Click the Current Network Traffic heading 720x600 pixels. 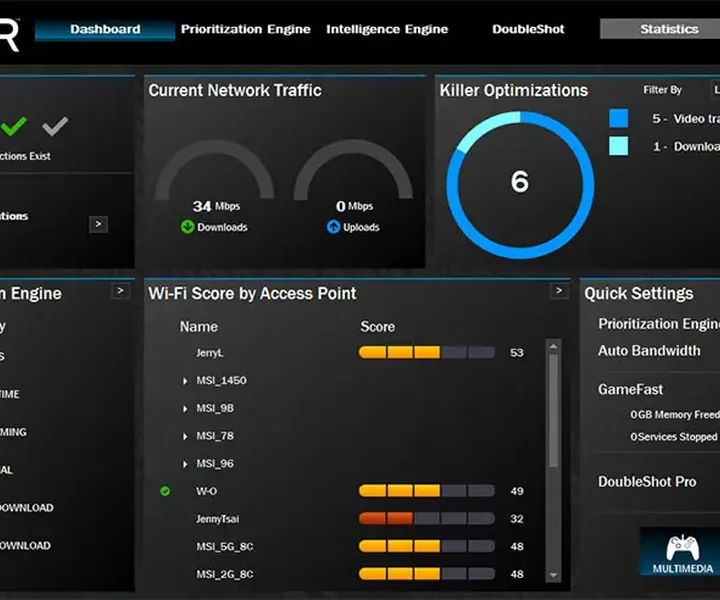[235, 90]
